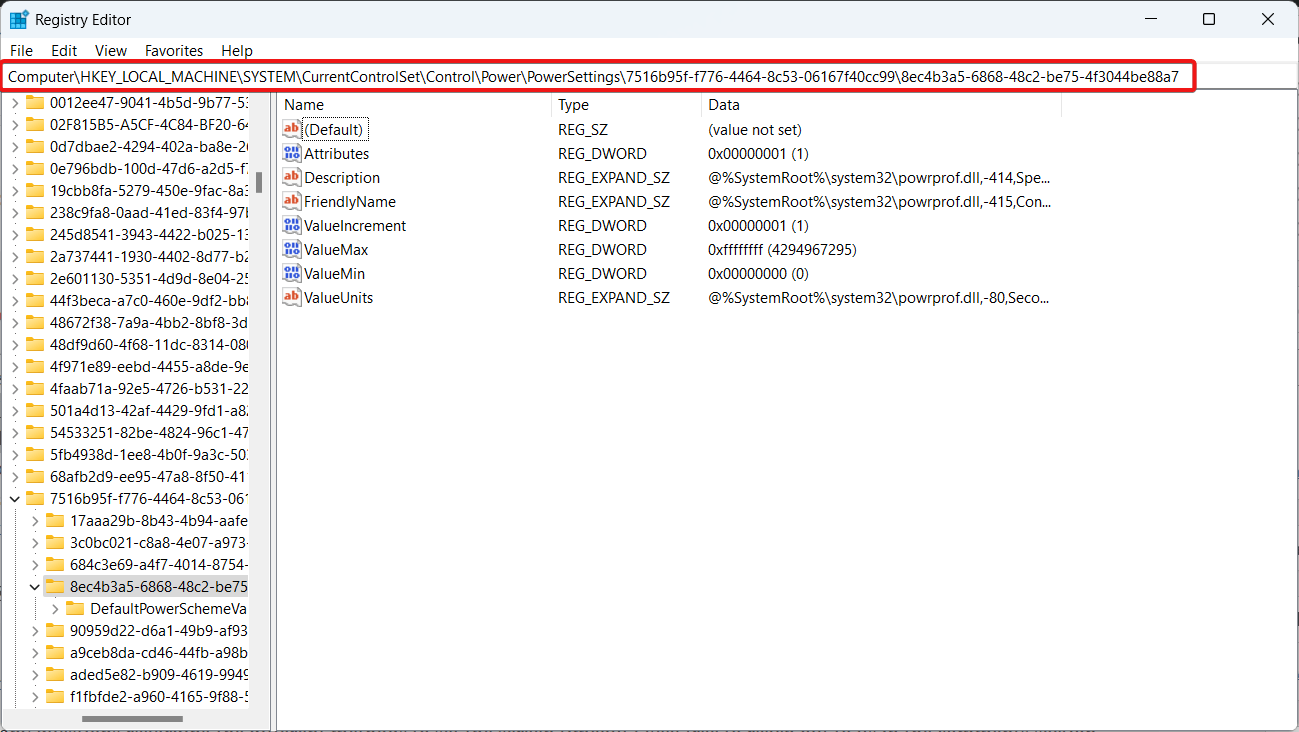
Task: Minimize the Registry Editor window
Action: click(1150, 19)
